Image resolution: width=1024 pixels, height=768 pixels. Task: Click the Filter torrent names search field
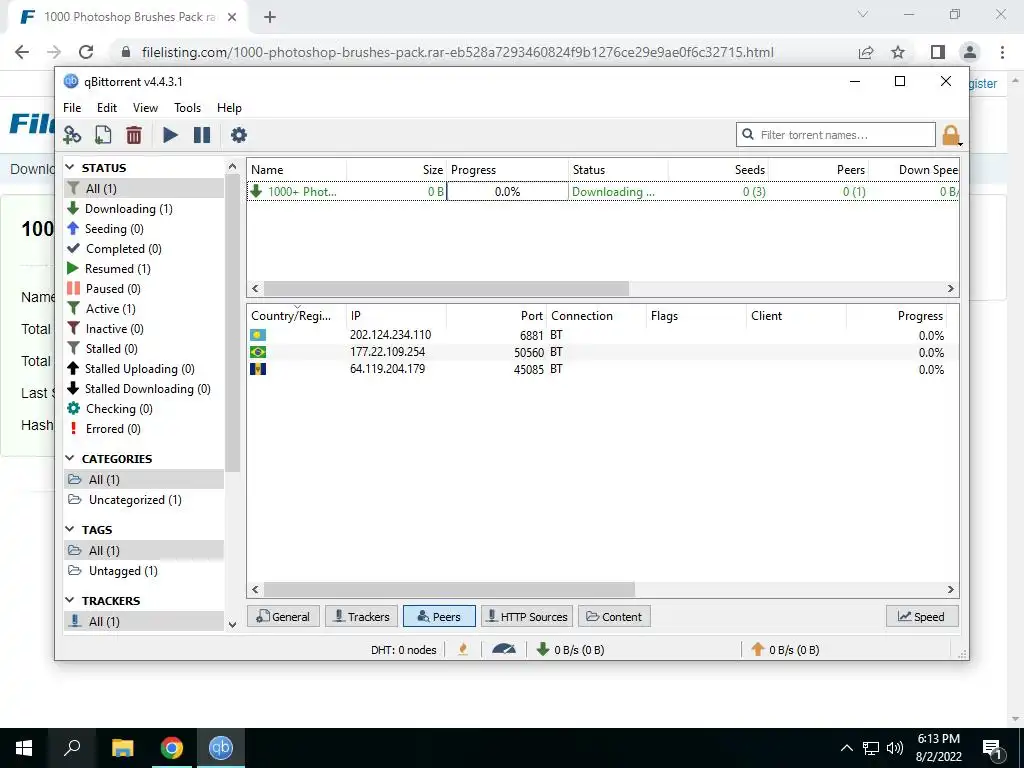coord(836,135)
